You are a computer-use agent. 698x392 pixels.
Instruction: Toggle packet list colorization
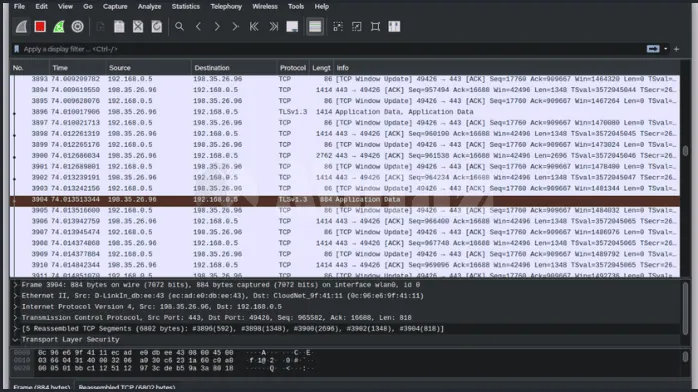point(315,27)
